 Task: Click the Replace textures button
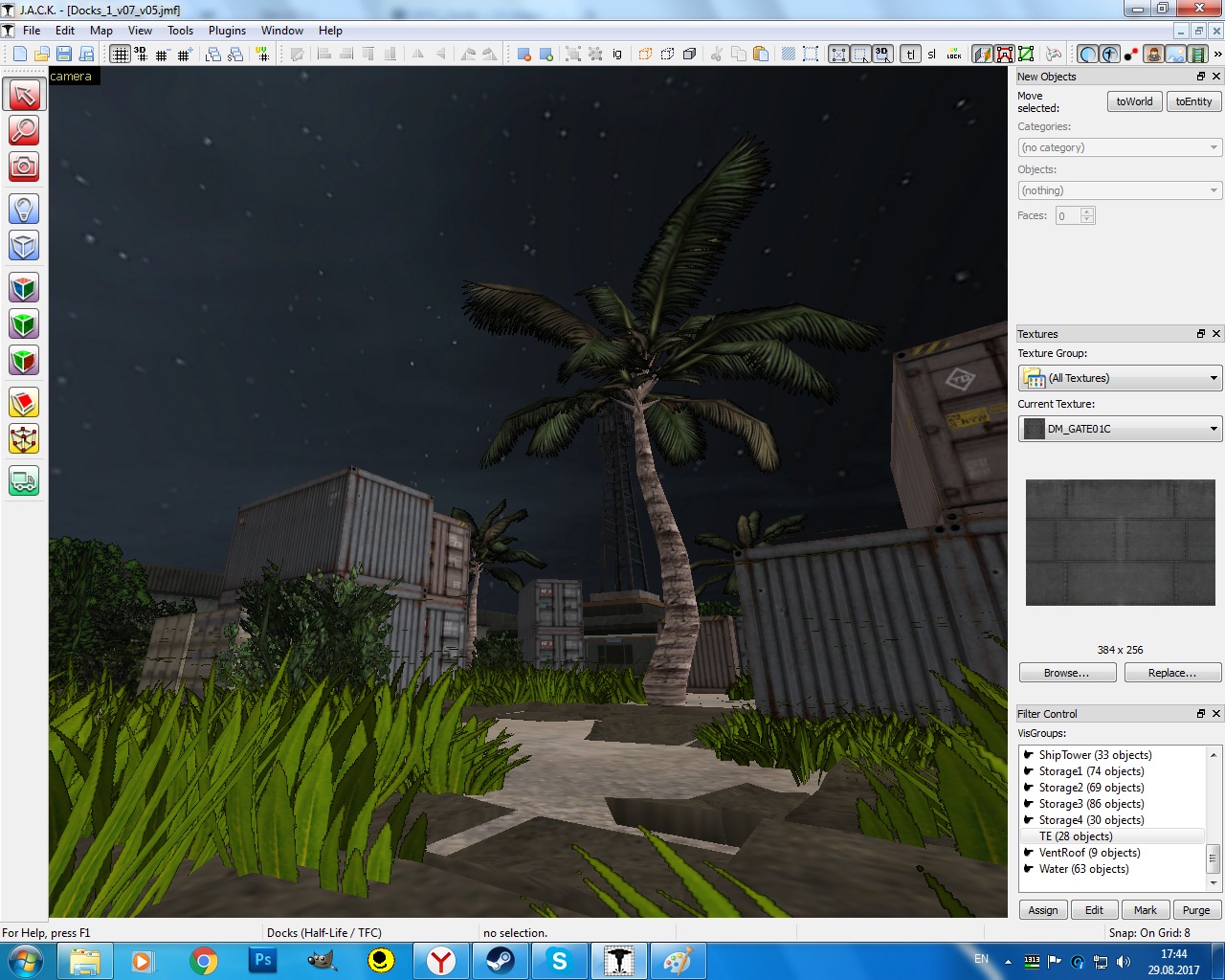pyautogui.click(x=1172, y=673)
